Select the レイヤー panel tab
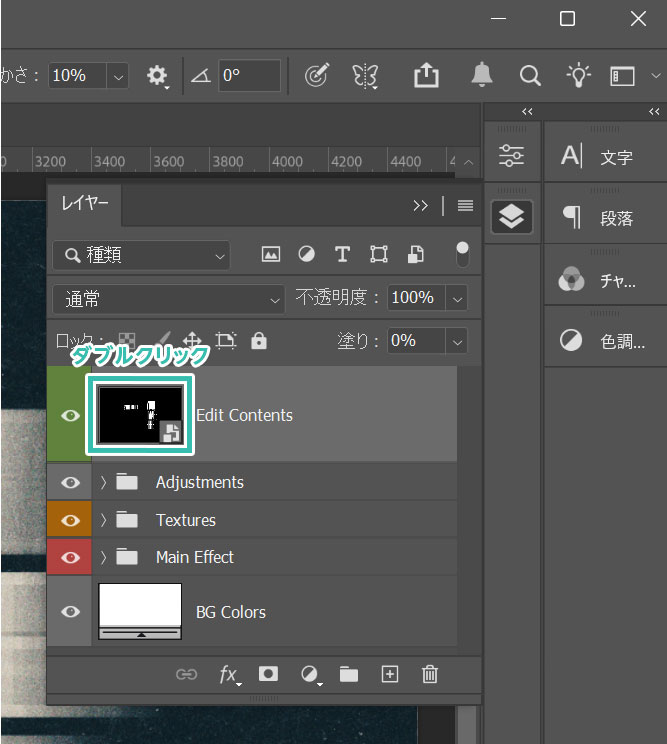The height and width of the screenshot is (744, 667). 85,204
